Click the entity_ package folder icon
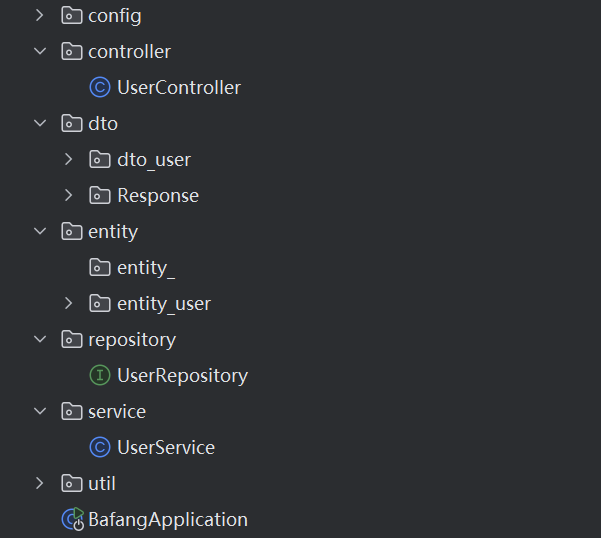The width and height of the screenshot is (601, 538). [x=100, y=267]
